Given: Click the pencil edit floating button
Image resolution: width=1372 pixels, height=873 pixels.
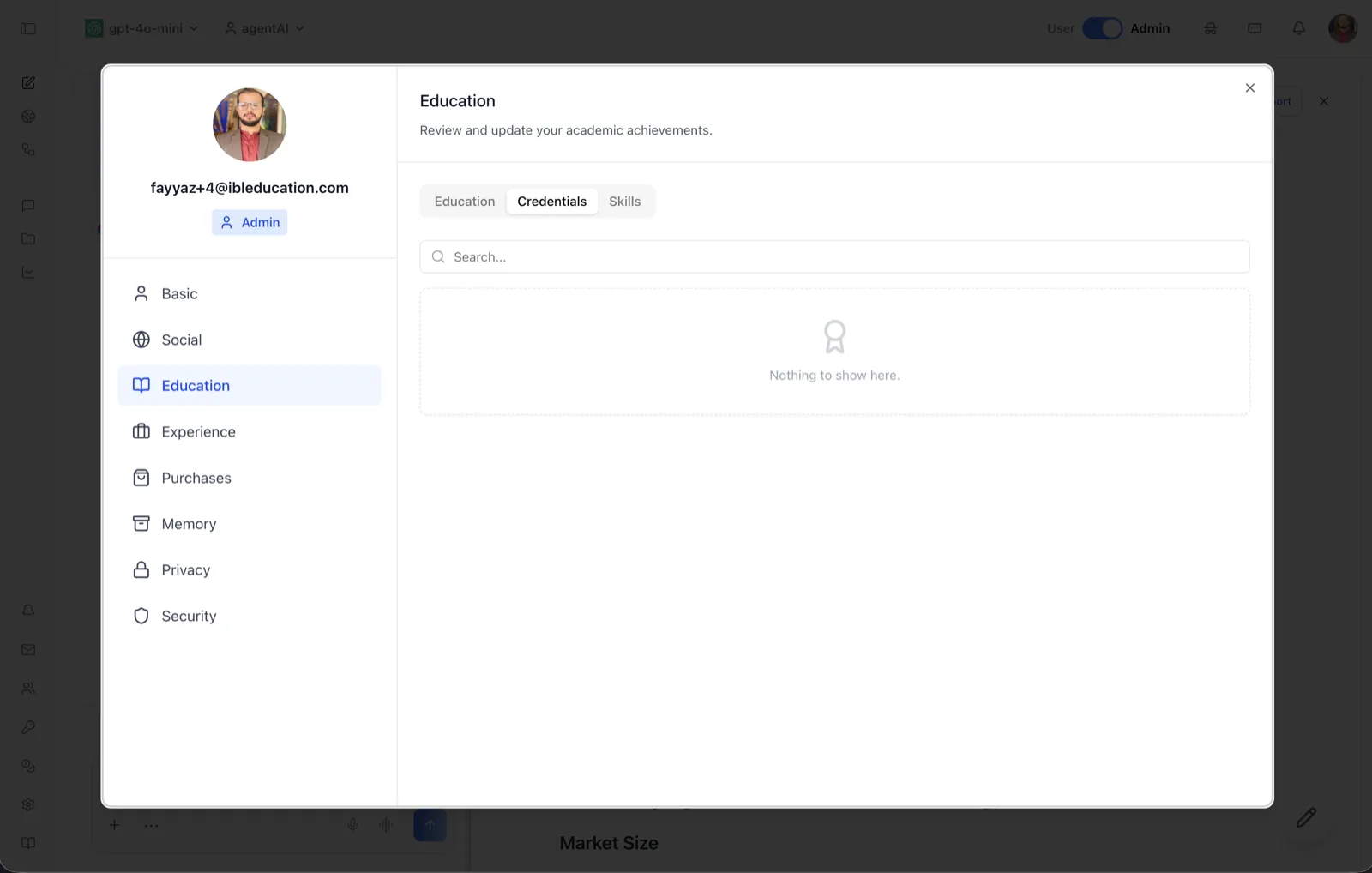Looking at the screenshot, I should 1306,818.
